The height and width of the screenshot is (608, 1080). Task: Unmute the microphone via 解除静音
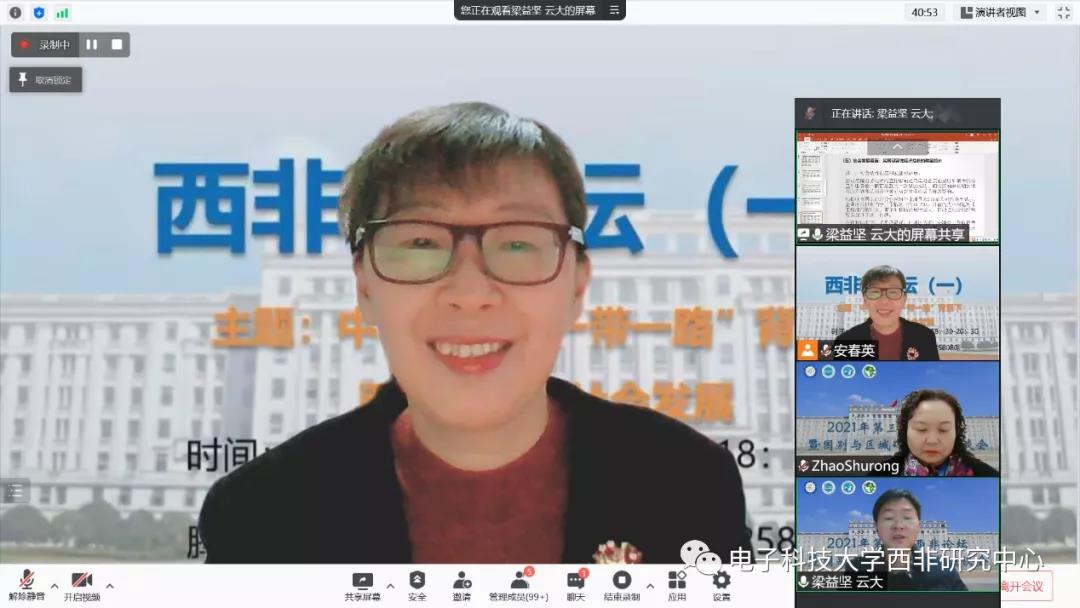pos(27,586)
